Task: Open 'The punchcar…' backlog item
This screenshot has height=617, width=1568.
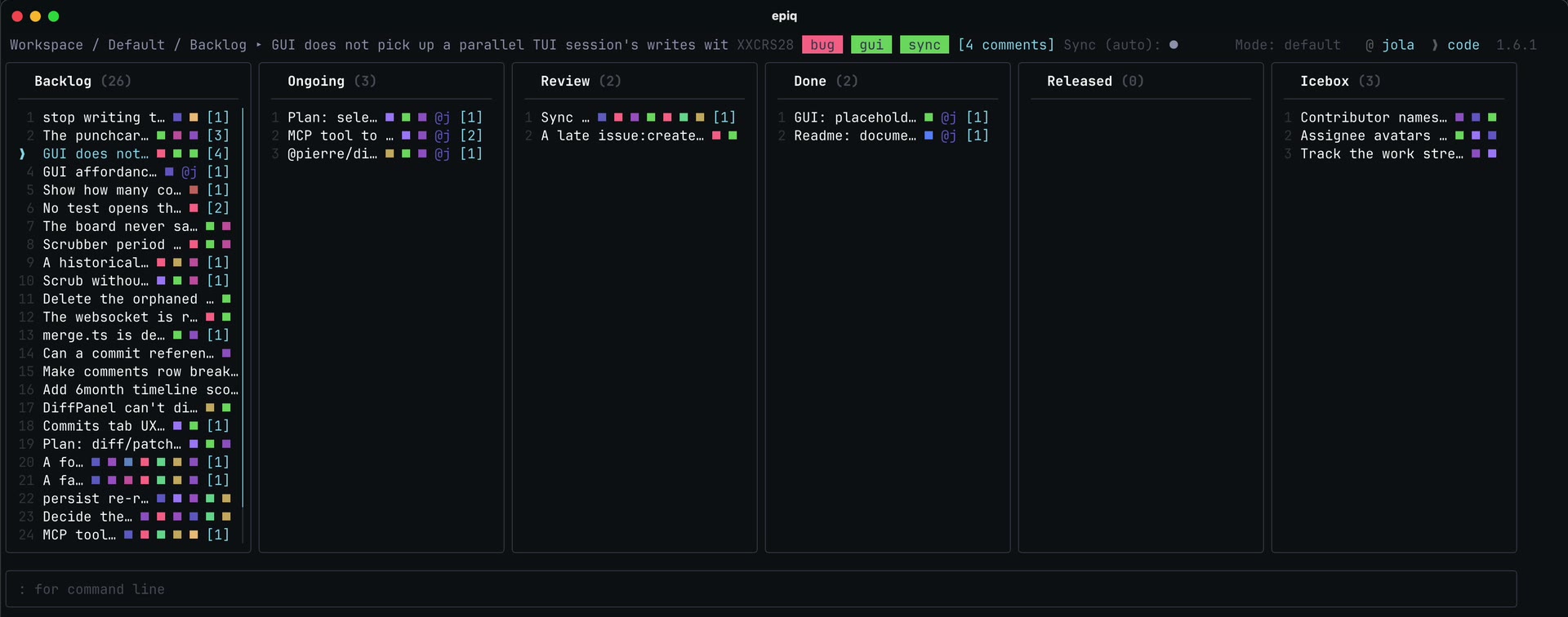Action: [128, 135]
